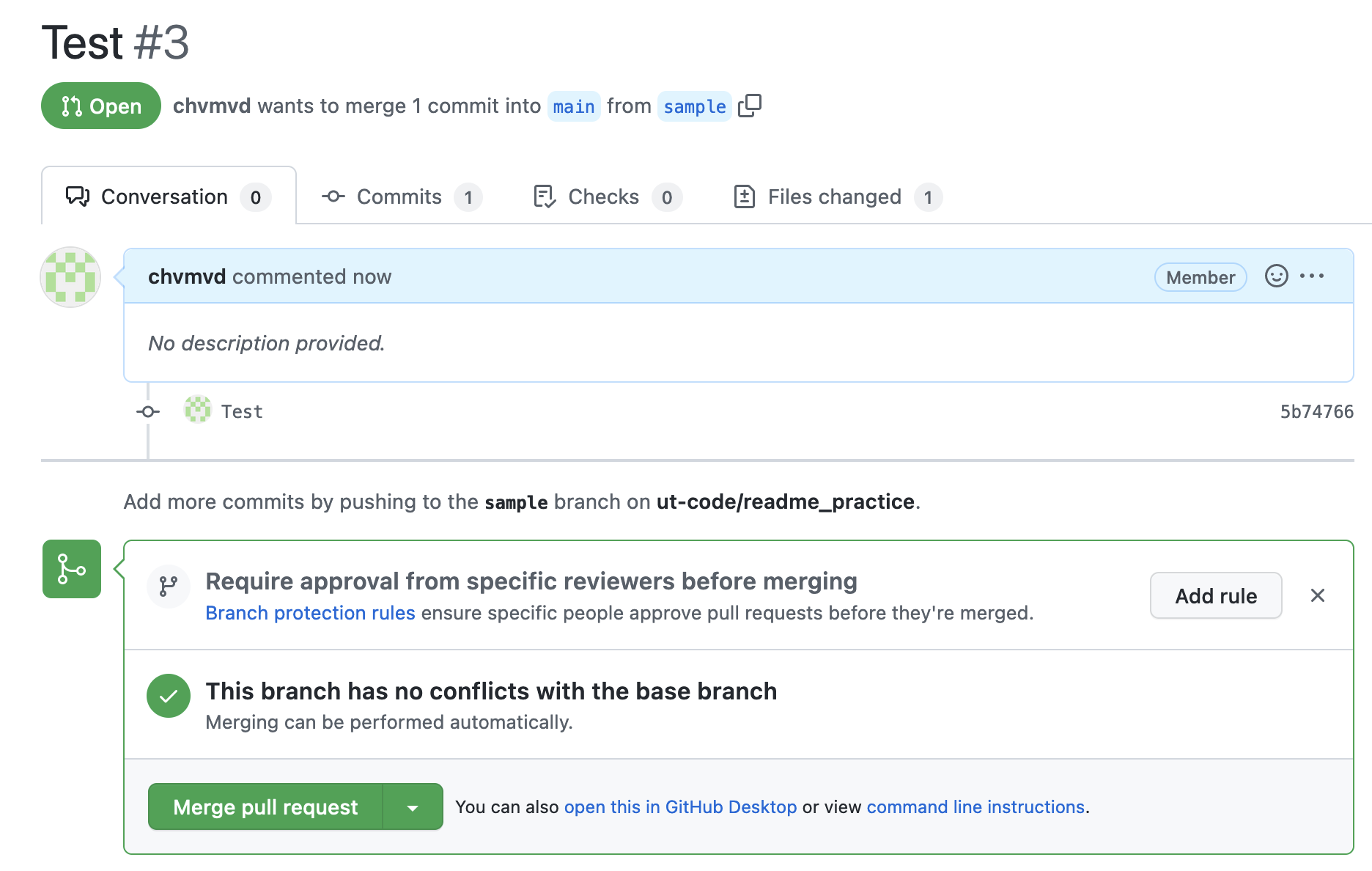1372x871 pixels.
Task: Click the pull request Open status icon
Action: click(73, 106)
